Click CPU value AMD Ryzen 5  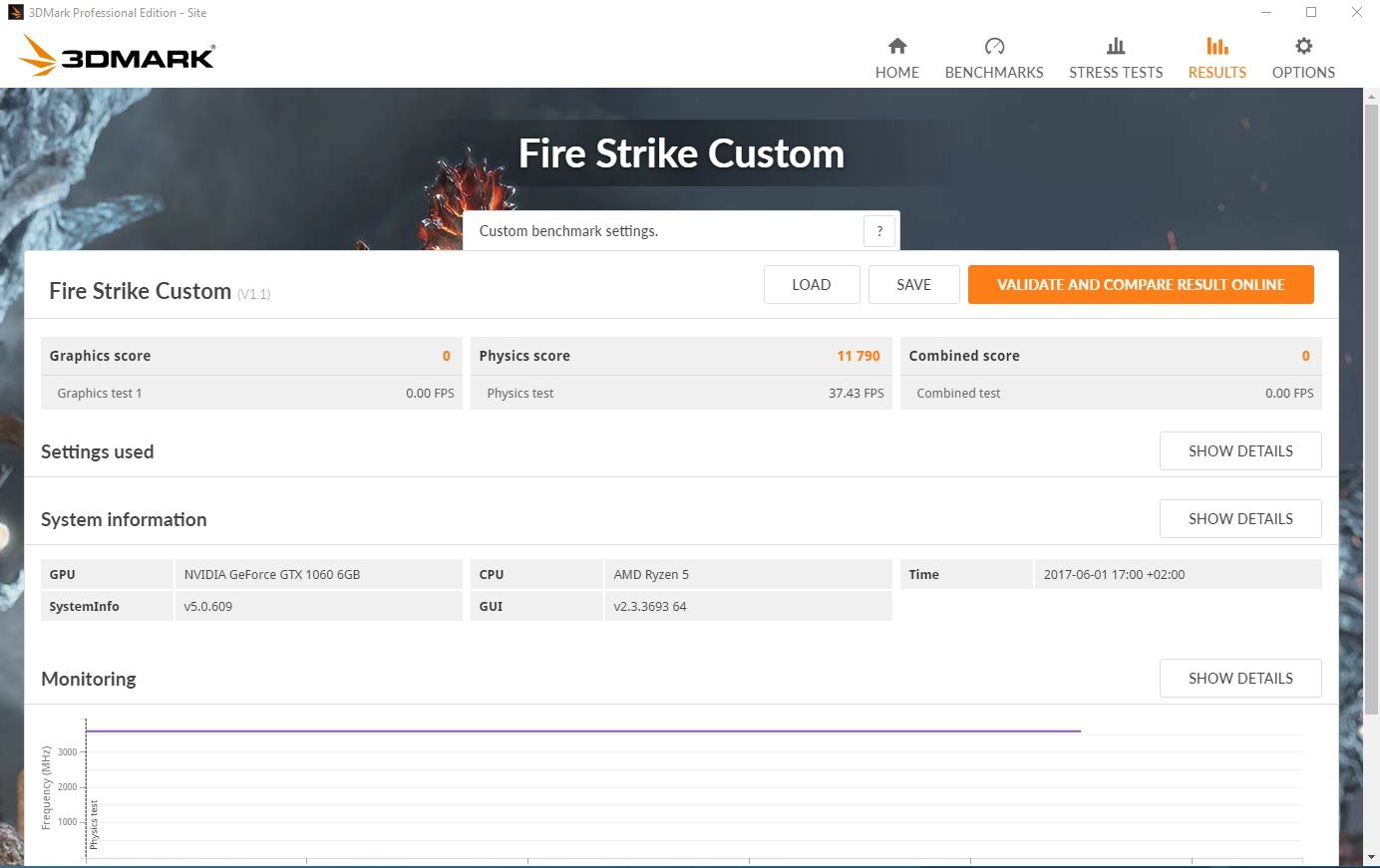[651, 575]
